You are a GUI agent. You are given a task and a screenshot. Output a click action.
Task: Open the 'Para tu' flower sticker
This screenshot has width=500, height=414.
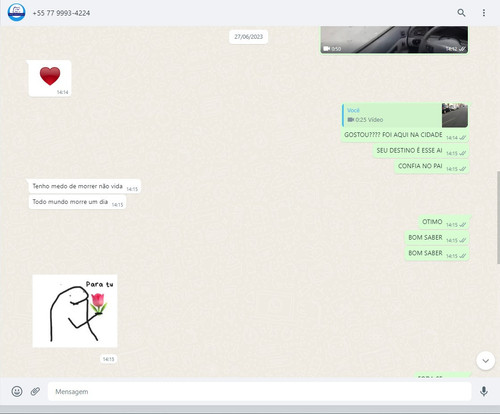tap(75, 311)
